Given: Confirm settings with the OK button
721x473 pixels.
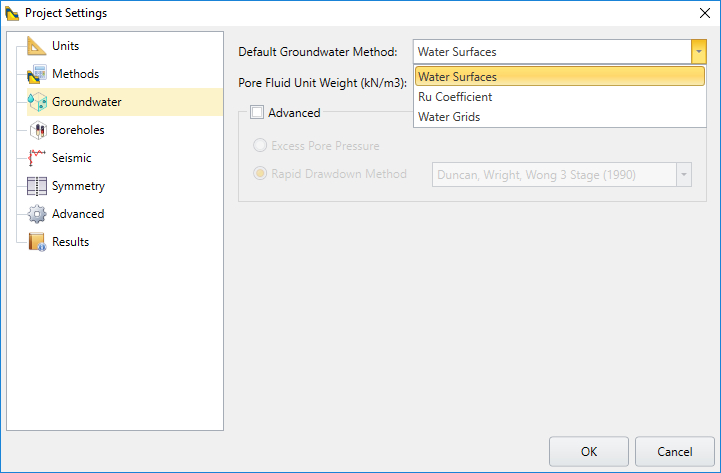Looking at the screenshot, I should tap(589, 451).
